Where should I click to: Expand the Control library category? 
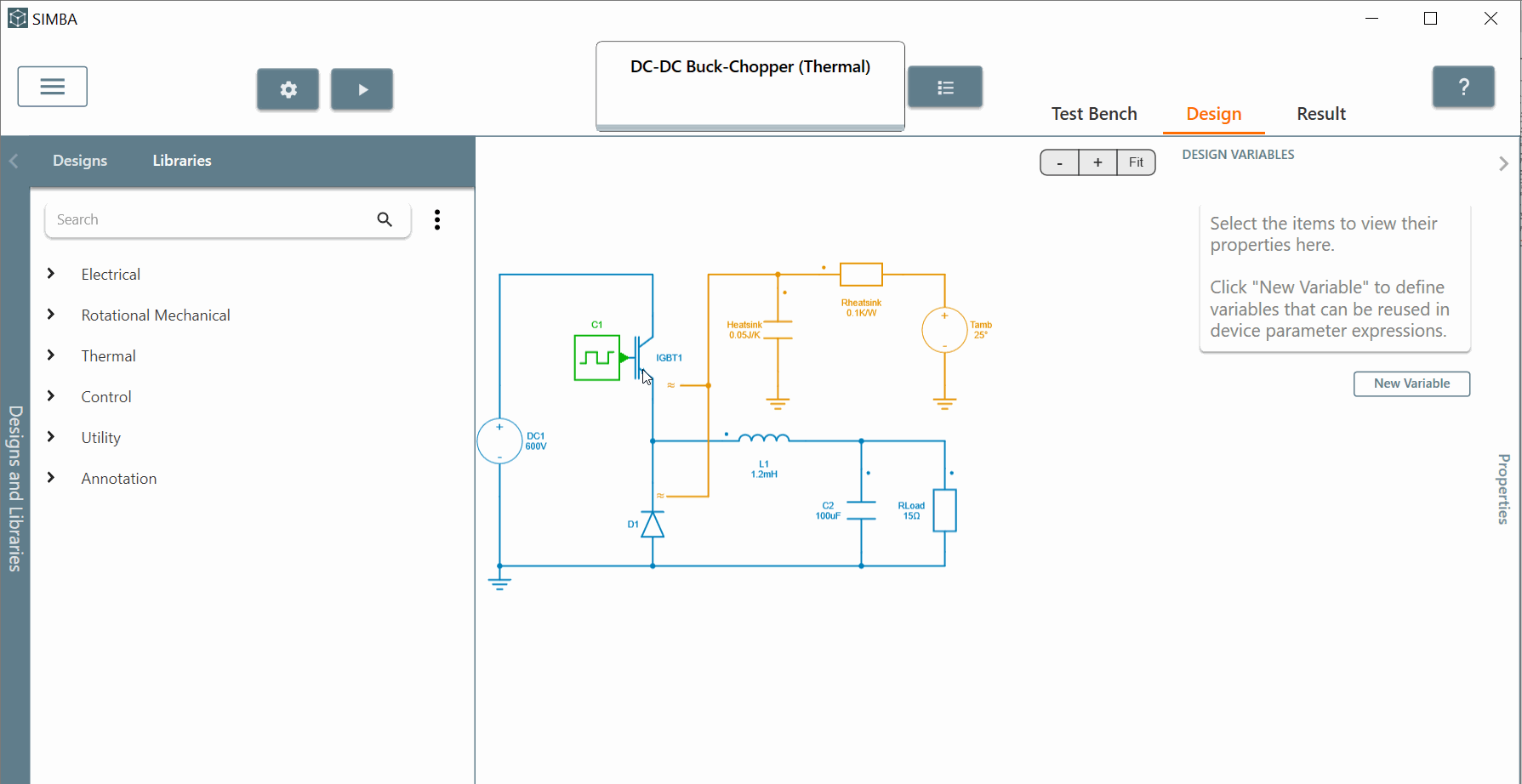(51, 396)
